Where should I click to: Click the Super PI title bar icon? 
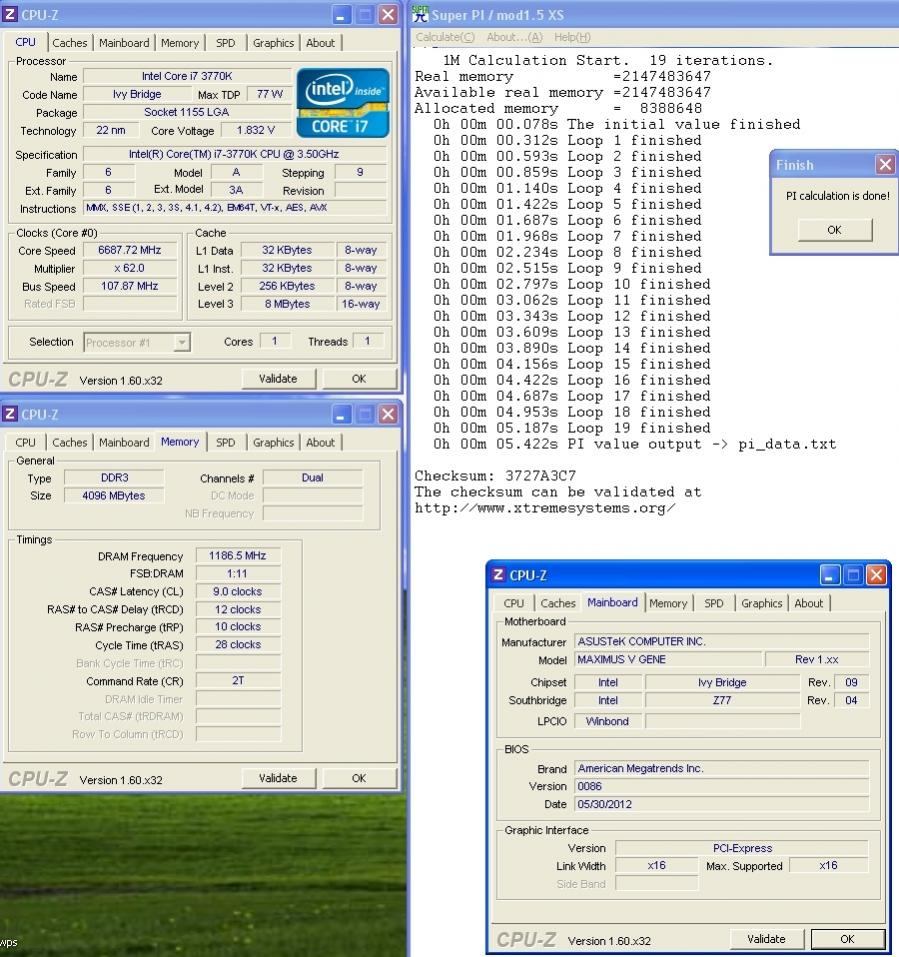(420, 14)
